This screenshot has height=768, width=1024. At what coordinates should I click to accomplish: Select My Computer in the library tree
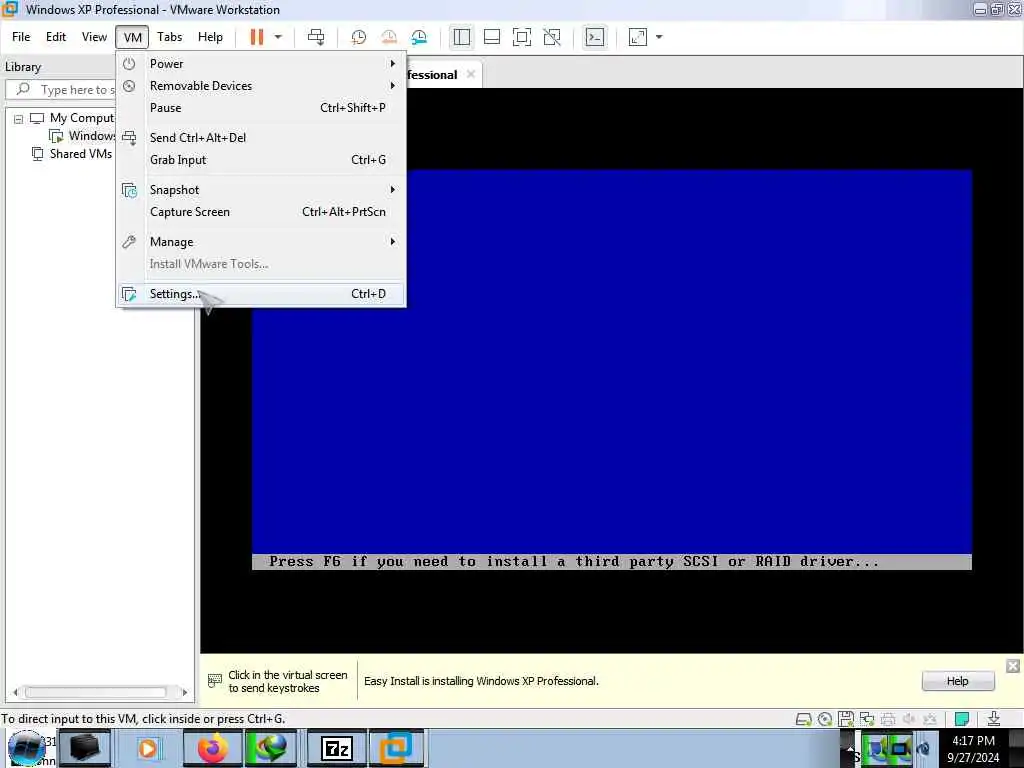(82, 118)
